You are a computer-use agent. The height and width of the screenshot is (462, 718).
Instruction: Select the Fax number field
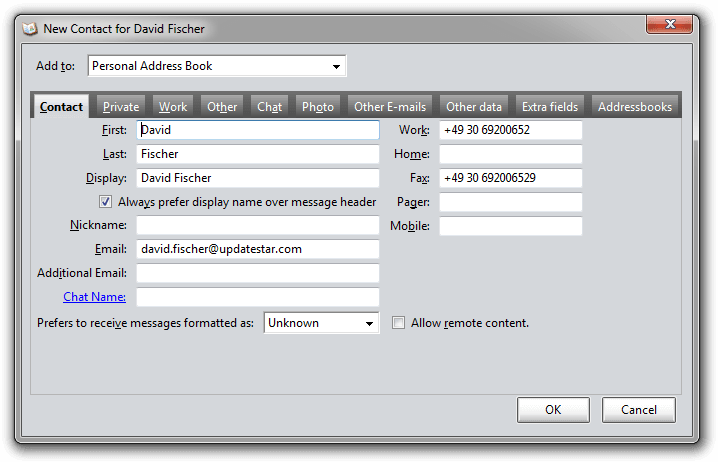coord(510,178)
